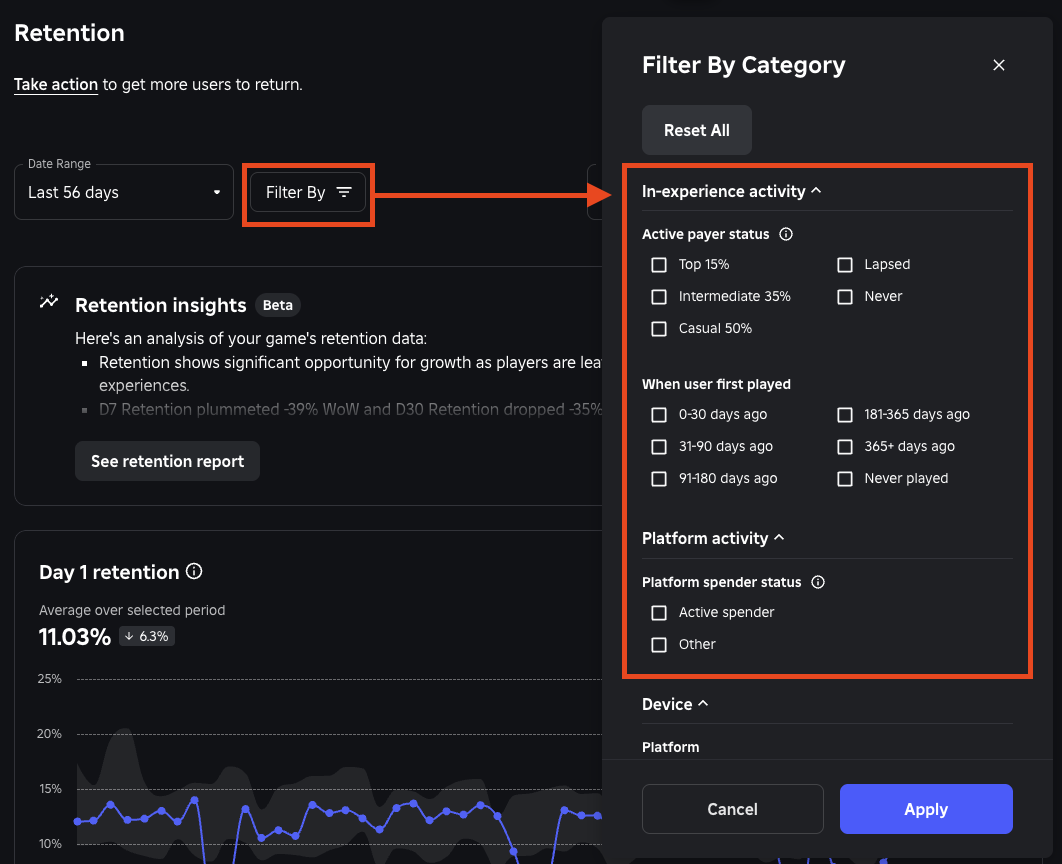Check the Never played option
This screenshot has width=1062, height=864.
(x=845, y=479)
